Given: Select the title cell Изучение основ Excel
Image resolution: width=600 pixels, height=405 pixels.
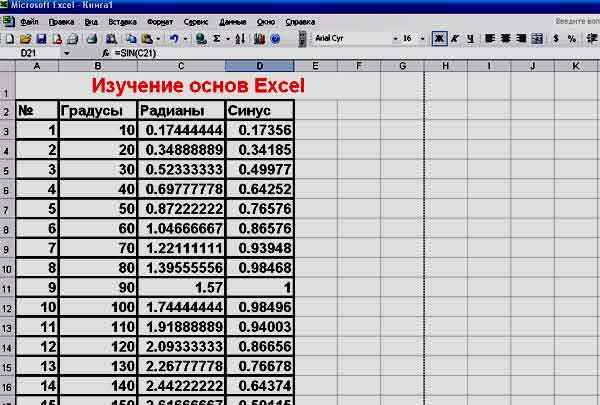Looking at the screenshot, I should click(198, 85).
